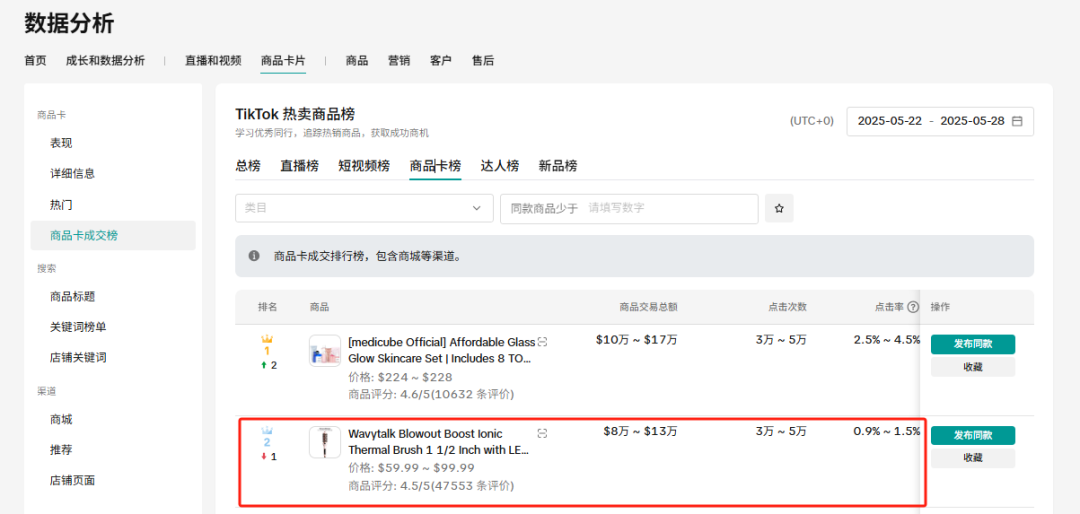Open the 2025-05-28 end date field
1080x514 pixels.
(x=972, y=121)
